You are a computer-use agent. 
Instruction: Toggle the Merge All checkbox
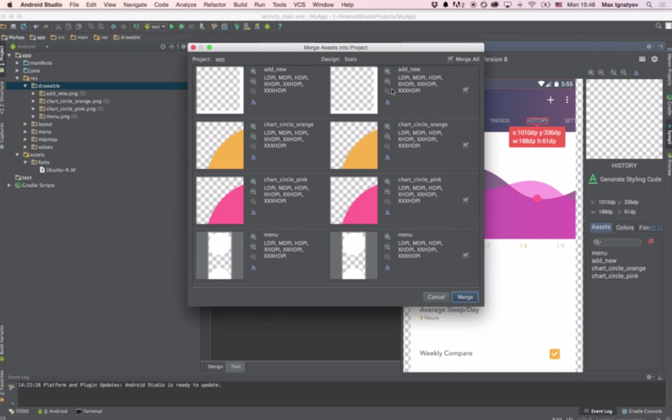click(x=450, y=59)
